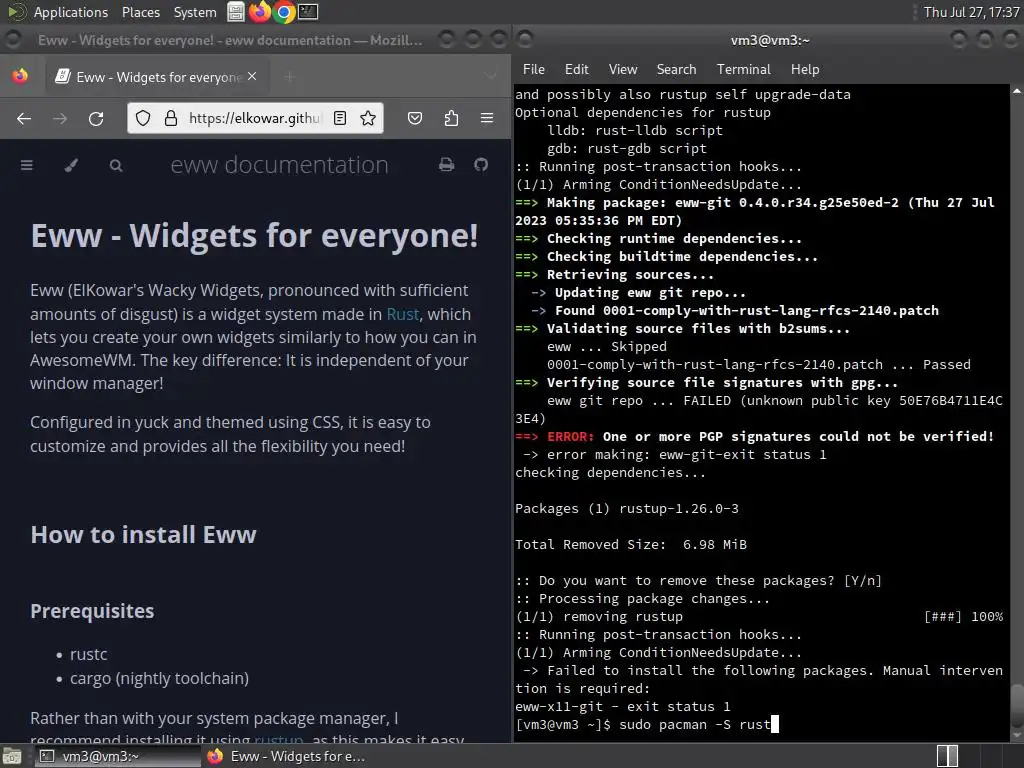Expand list all tabs chevron
1024x768 pixels.
(491, 77)
